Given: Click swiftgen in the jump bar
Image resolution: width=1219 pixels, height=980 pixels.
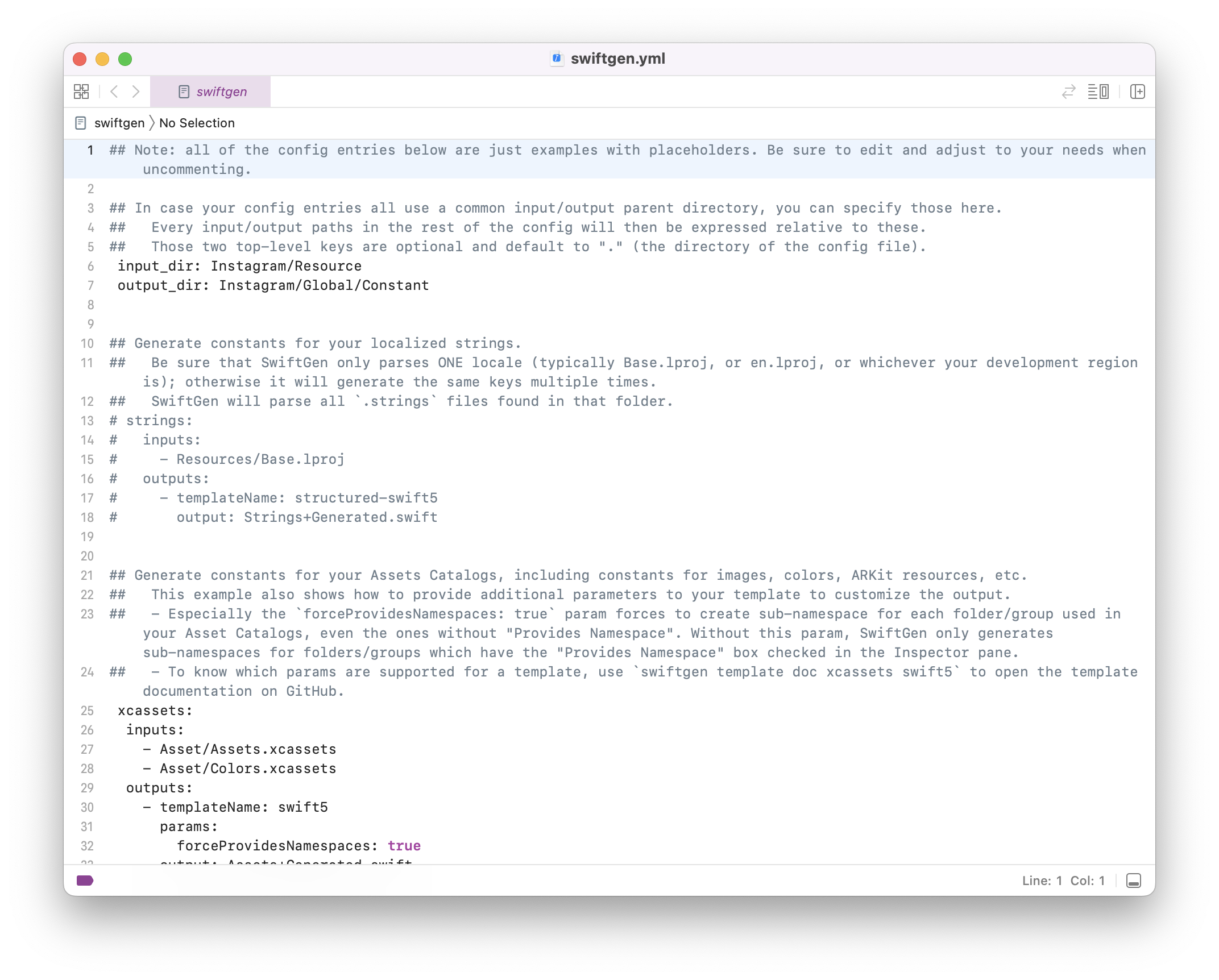Looking at the screenshot, I should coord(119,123).
